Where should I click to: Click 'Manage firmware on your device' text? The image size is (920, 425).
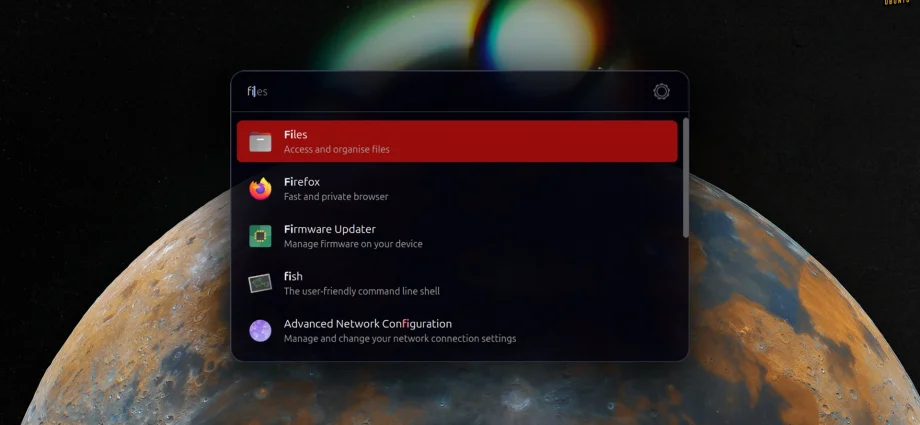(353, 244)
